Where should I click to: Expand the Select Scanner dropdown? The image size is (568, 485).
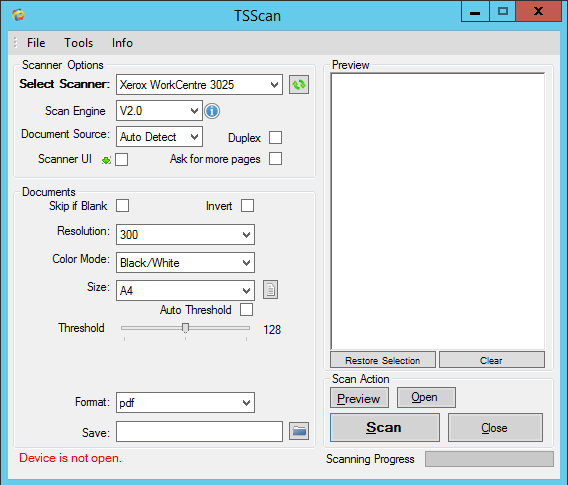[199, 85]
